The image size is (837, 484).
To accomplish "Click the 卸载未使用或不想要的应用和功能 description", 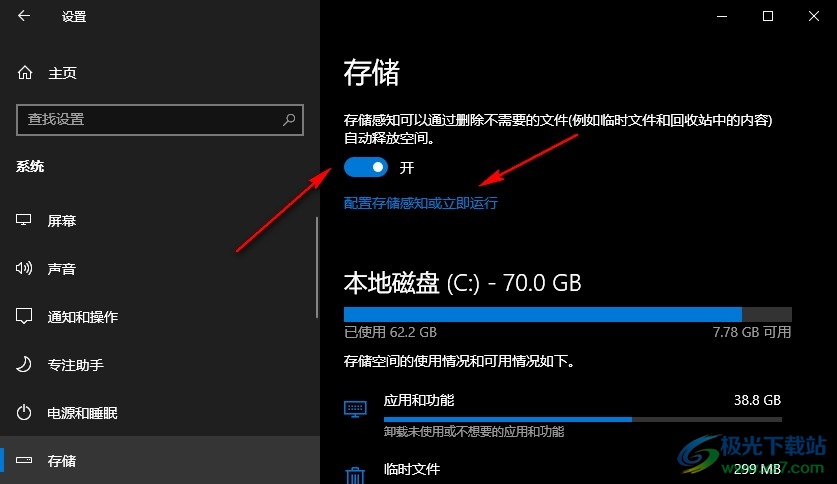I will click(x=473, y=431).
